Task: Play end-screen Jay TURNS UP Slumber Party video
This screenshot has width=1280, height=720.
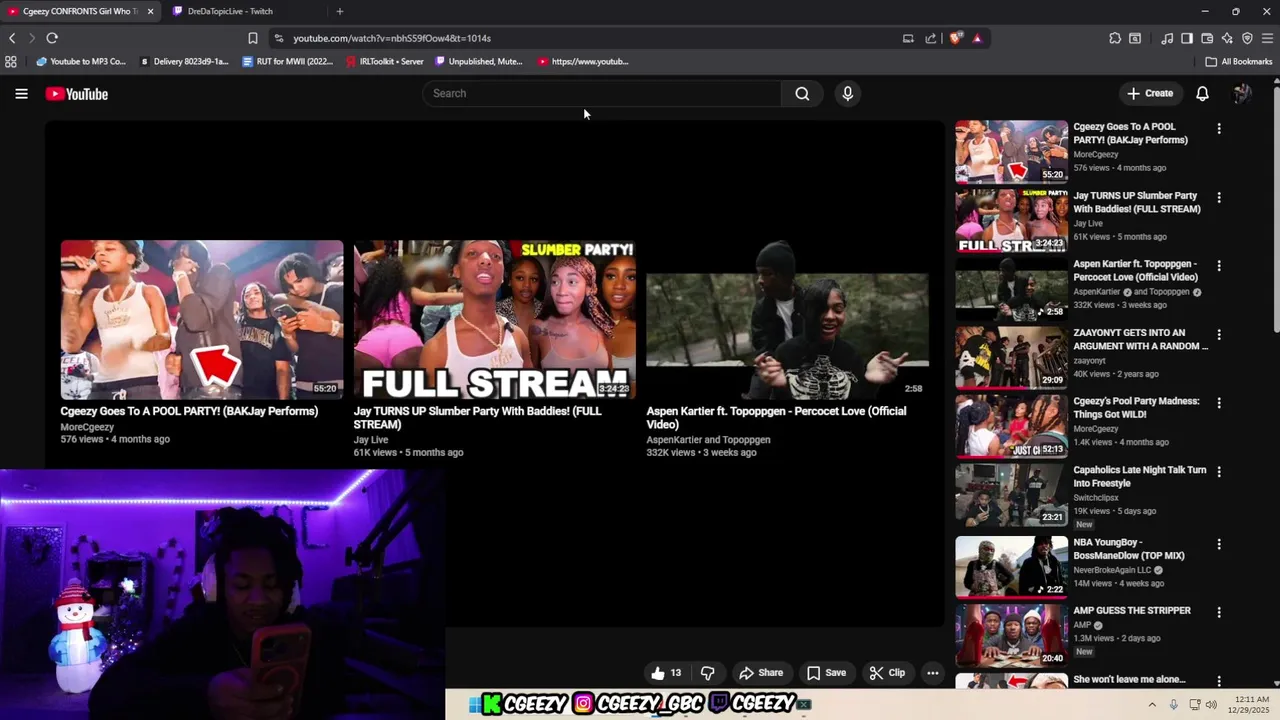Action: tap(494, 320)
